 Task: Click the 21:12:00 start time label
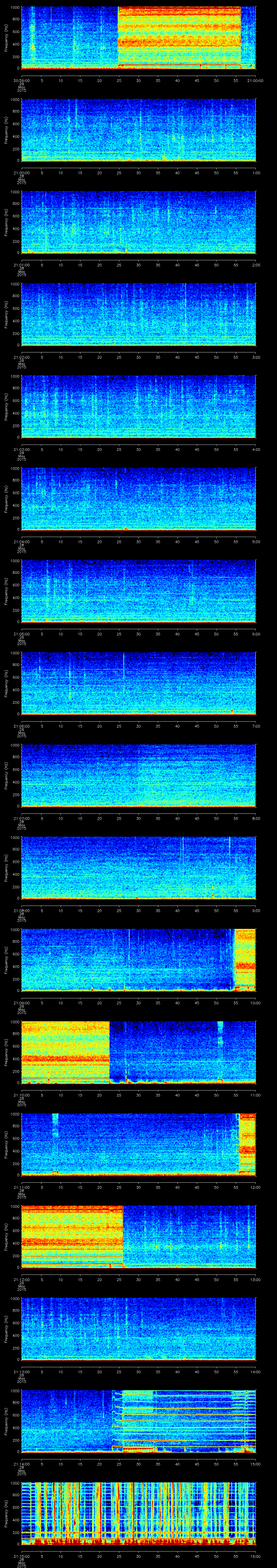tap(21, 1279)
